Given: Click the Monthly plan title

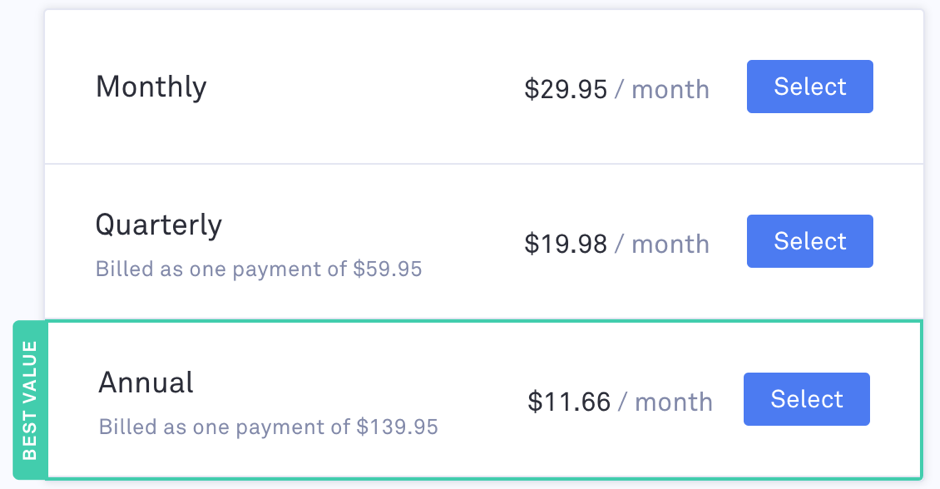Looking at the screenshot, I should pyautogui.click(x=151, y=87).
